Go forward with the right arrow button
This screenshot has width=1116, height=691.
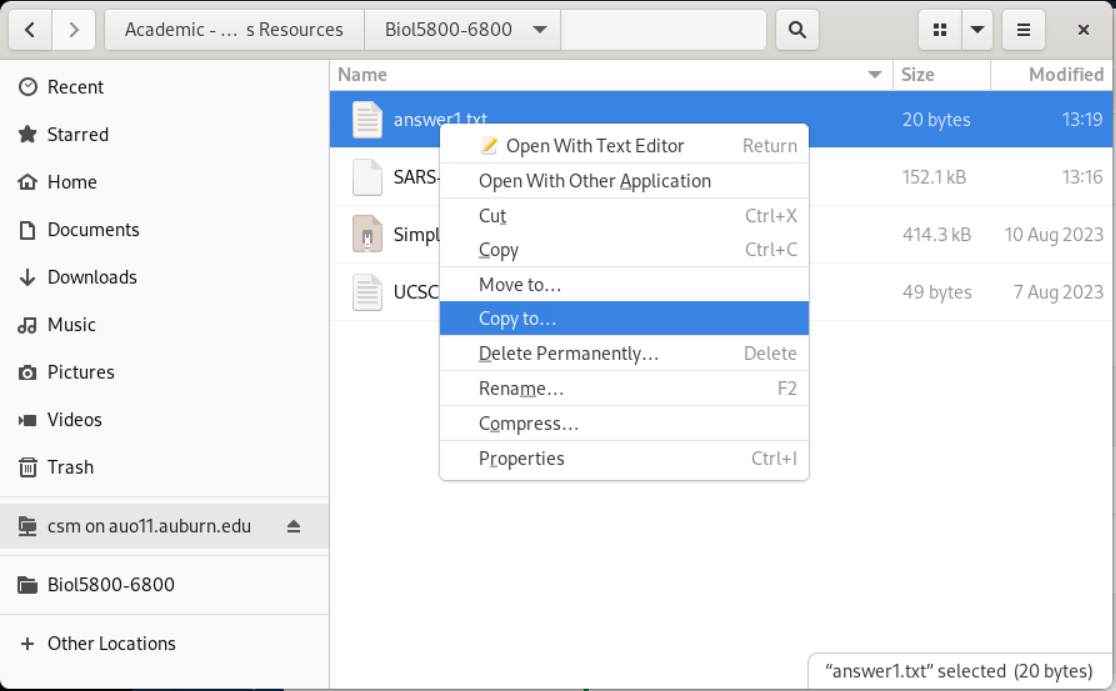pos(73,30)
